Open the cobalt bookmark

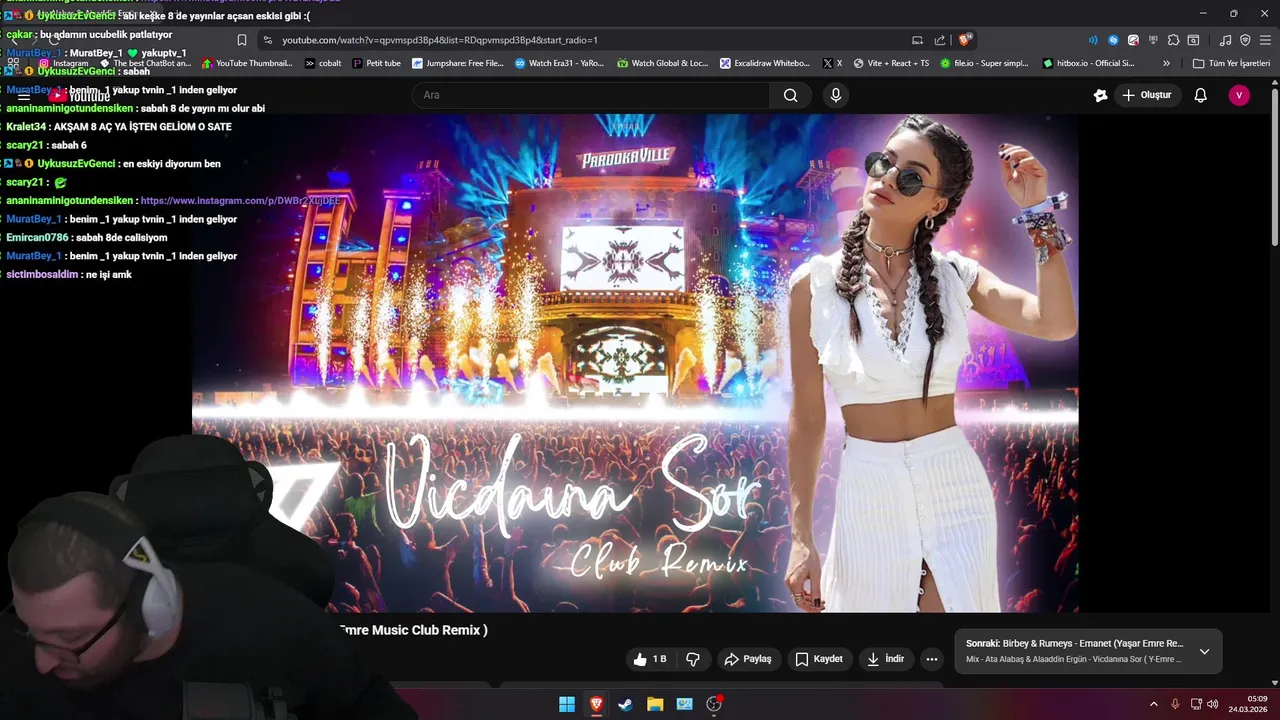click(x=323, y=63)
